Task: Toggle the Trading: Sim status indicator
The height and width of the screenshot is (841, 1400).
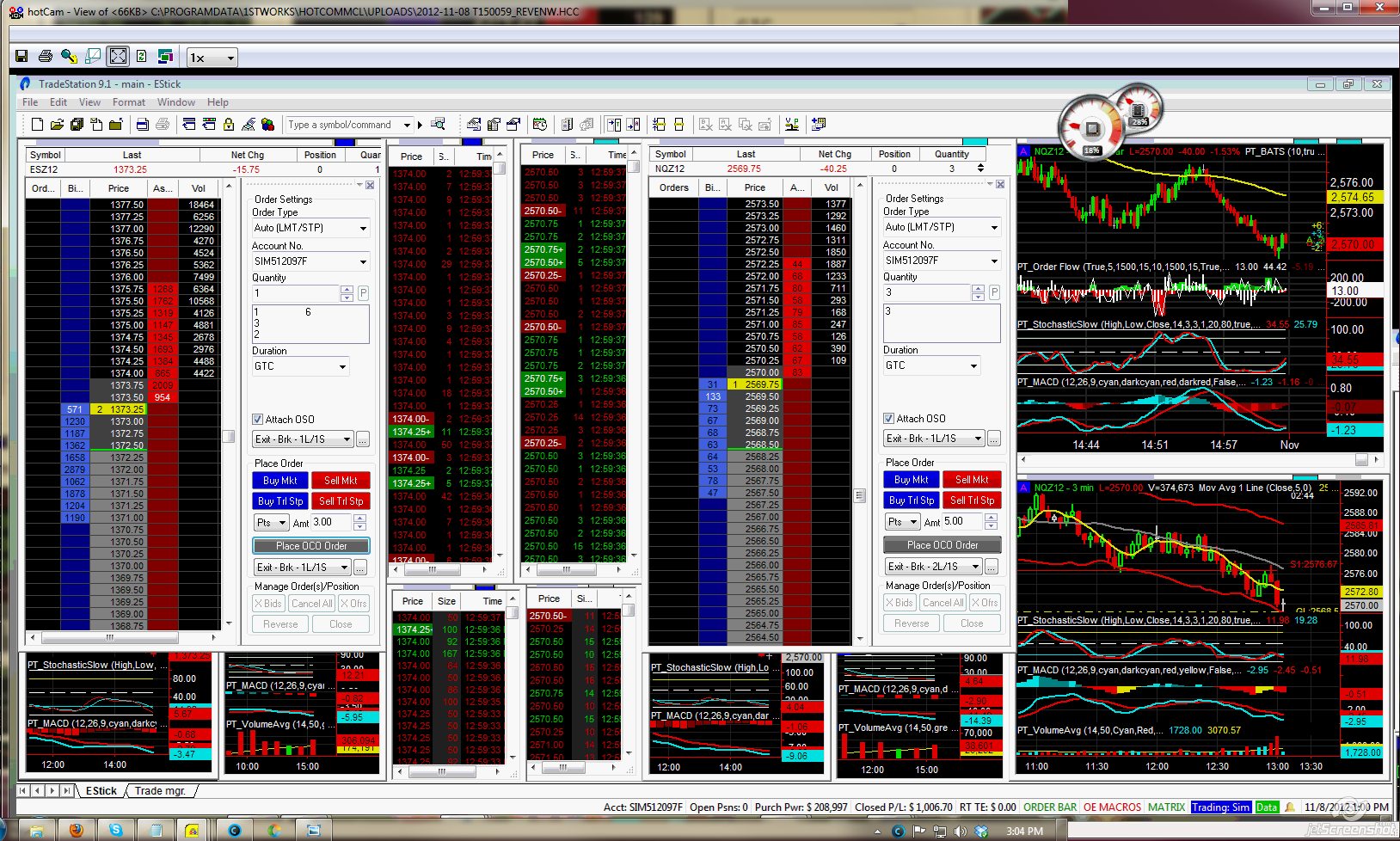Action: (x=1220, y=807)
